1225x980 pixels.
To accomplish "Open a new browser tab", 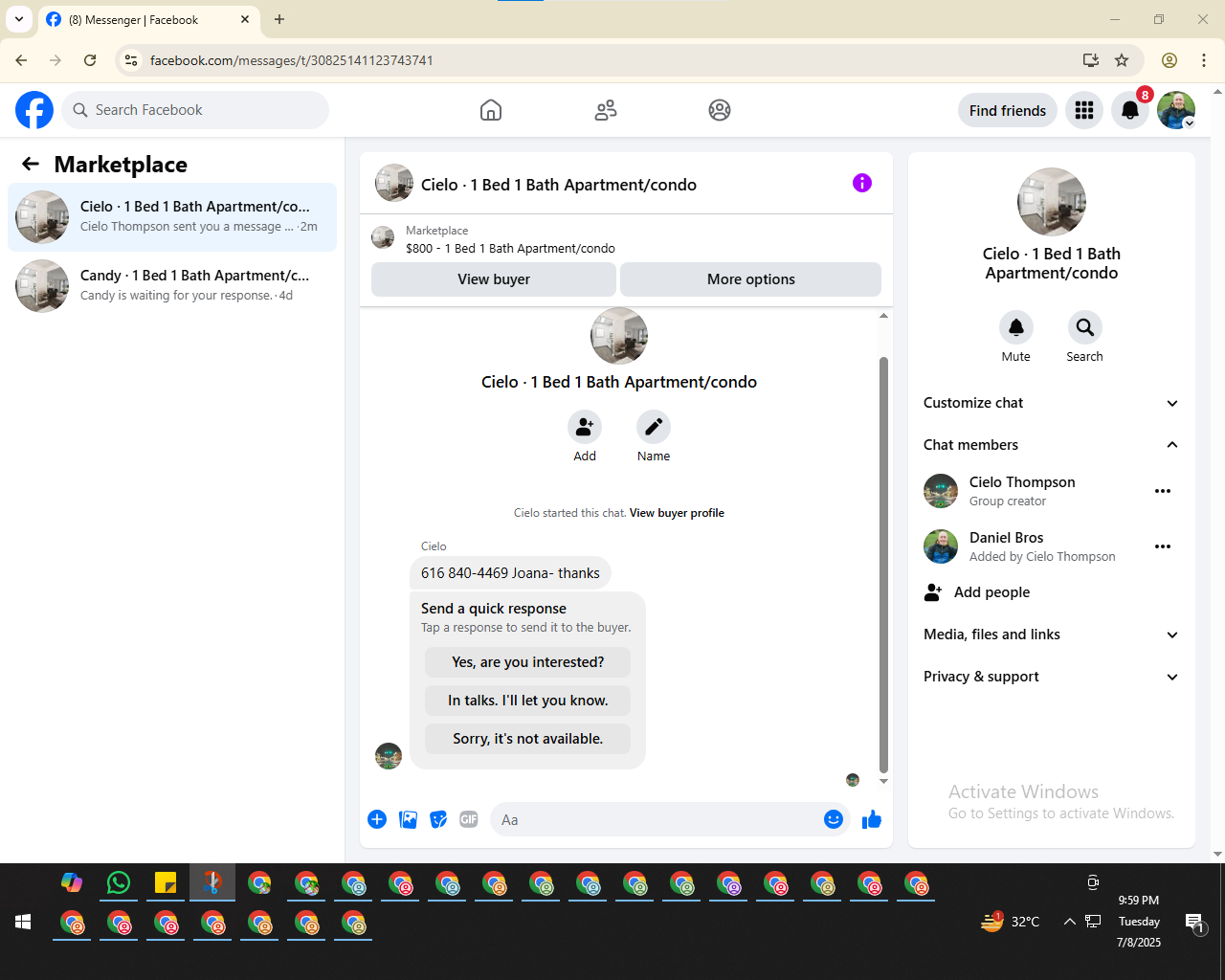I will tap(279, 19).
